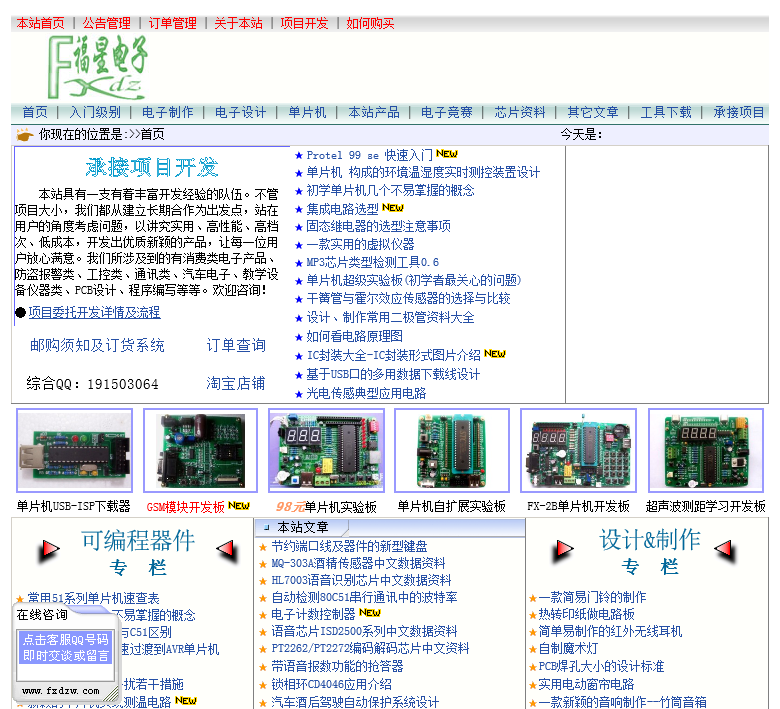Select 本站产品 in the navigation bar
This screenshot has width=780, height=709.
(374, 112)
